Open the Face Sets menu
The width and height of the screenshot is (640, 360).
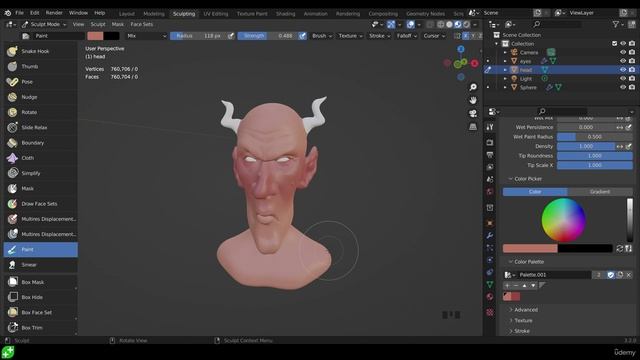pos(142,24)
